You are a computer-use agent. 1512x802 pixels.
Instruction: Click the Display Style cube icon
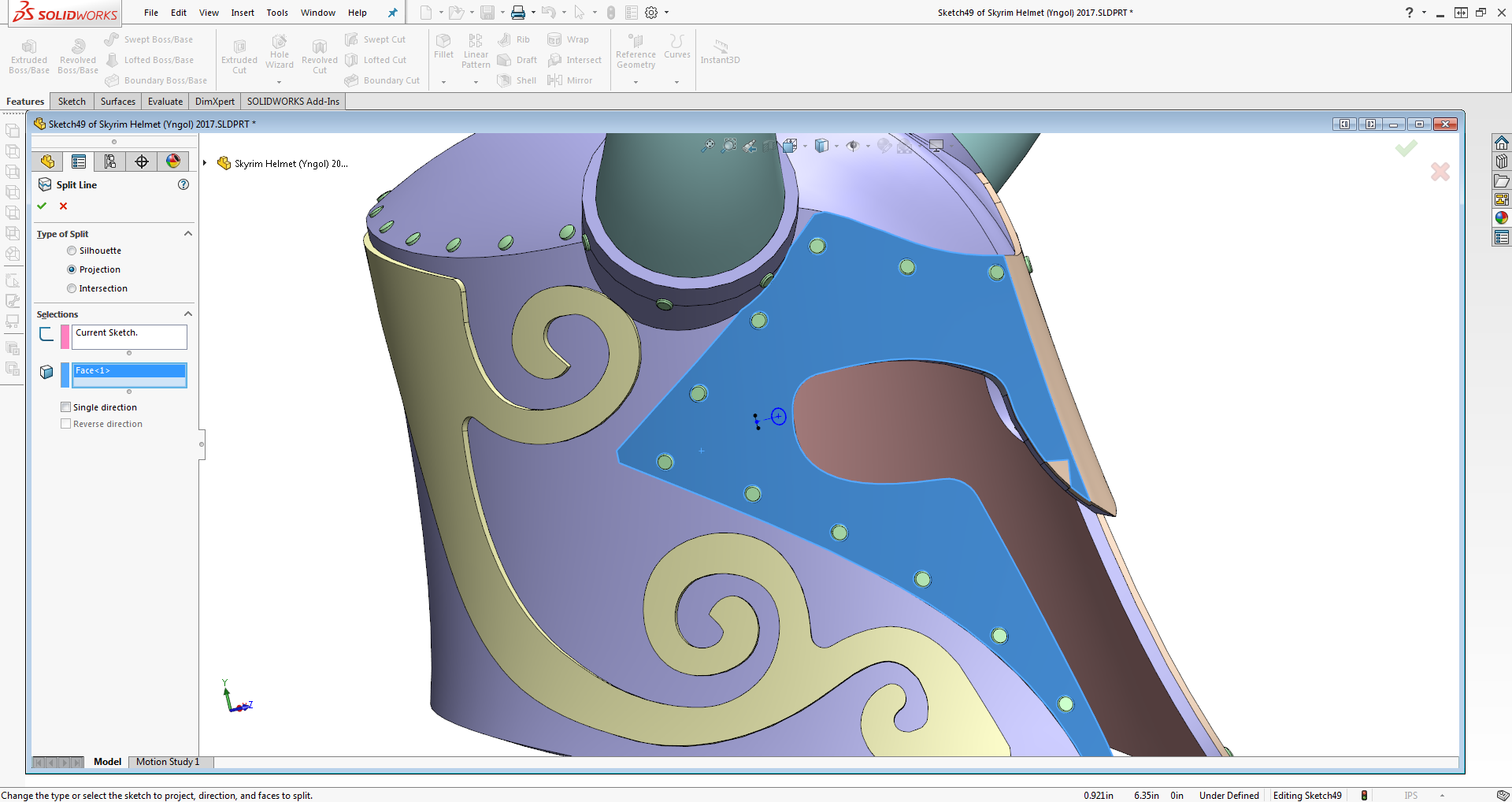pos(821,145)
